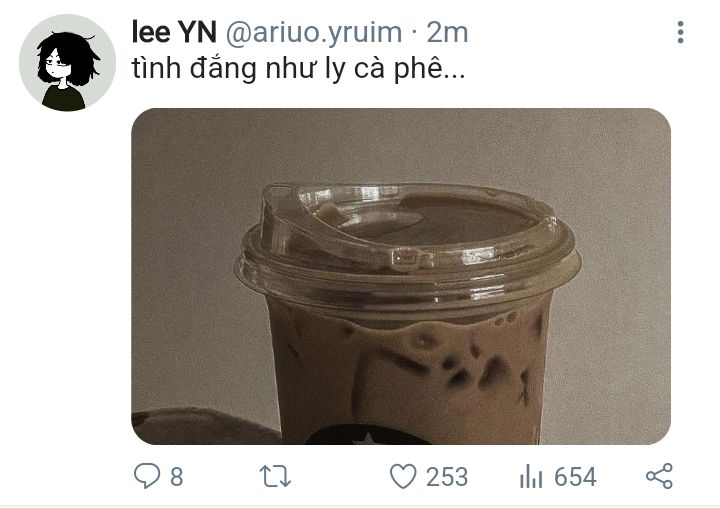Open the three-dot more options menu

pos(680,32)
